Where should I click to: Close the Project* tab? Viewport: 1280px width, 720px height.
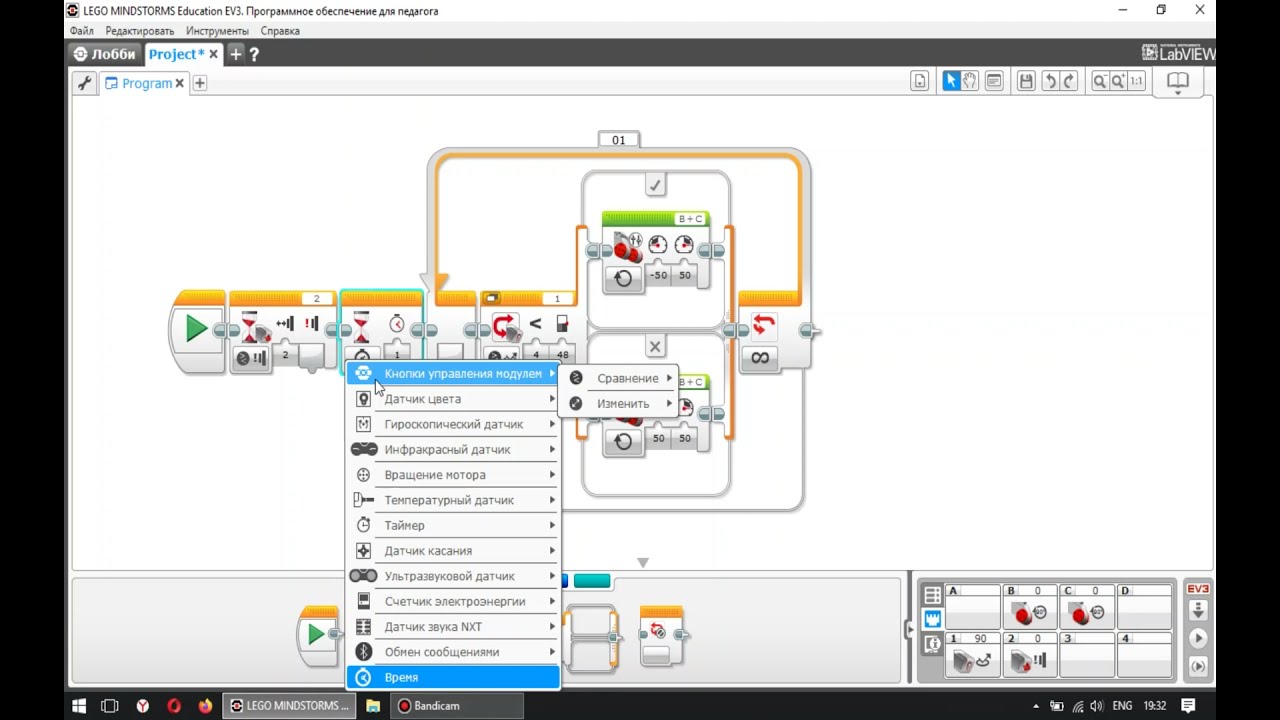point(213,54)
